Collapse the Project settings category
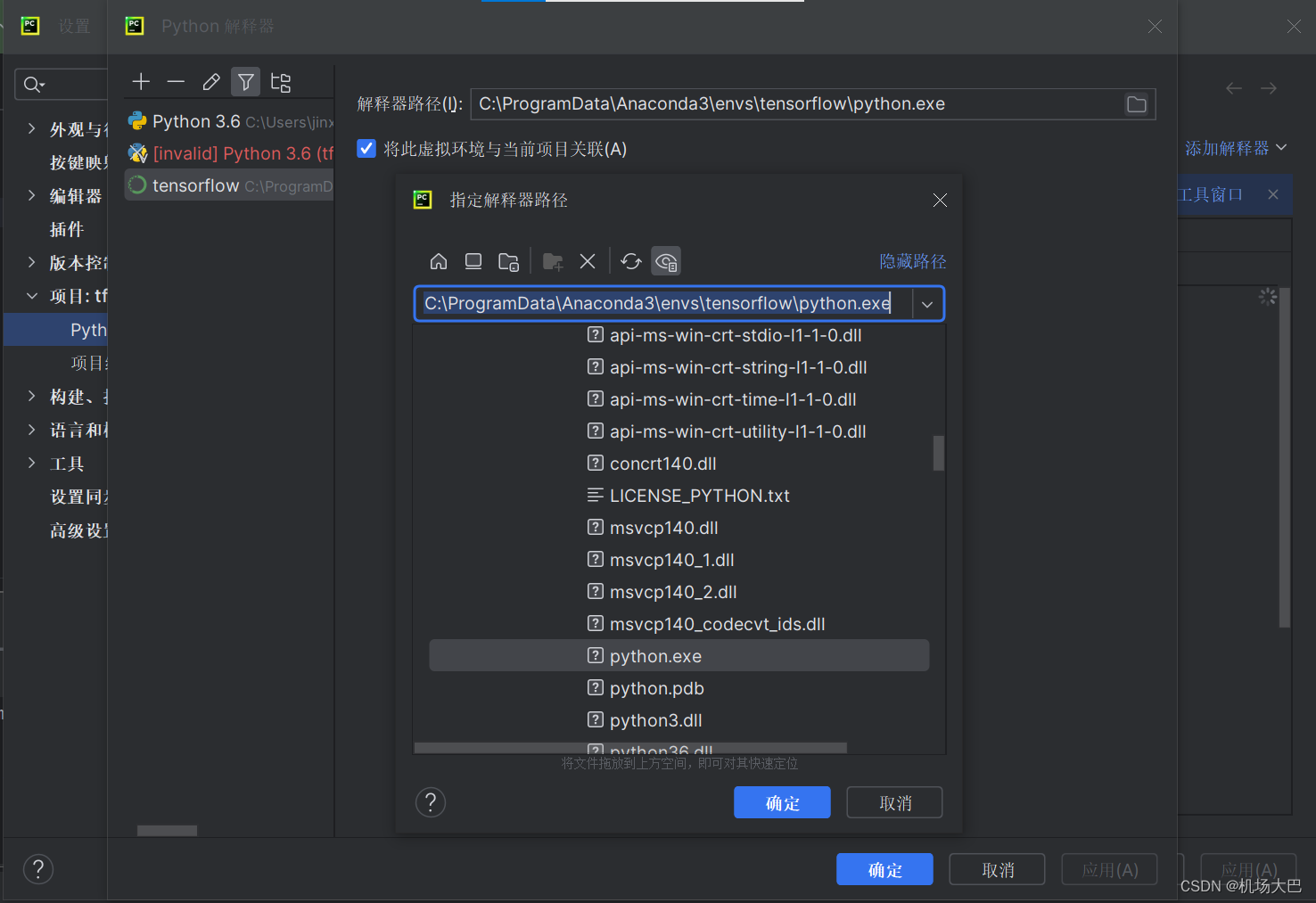Screen dimensions: 1316x903 point(32,295)
